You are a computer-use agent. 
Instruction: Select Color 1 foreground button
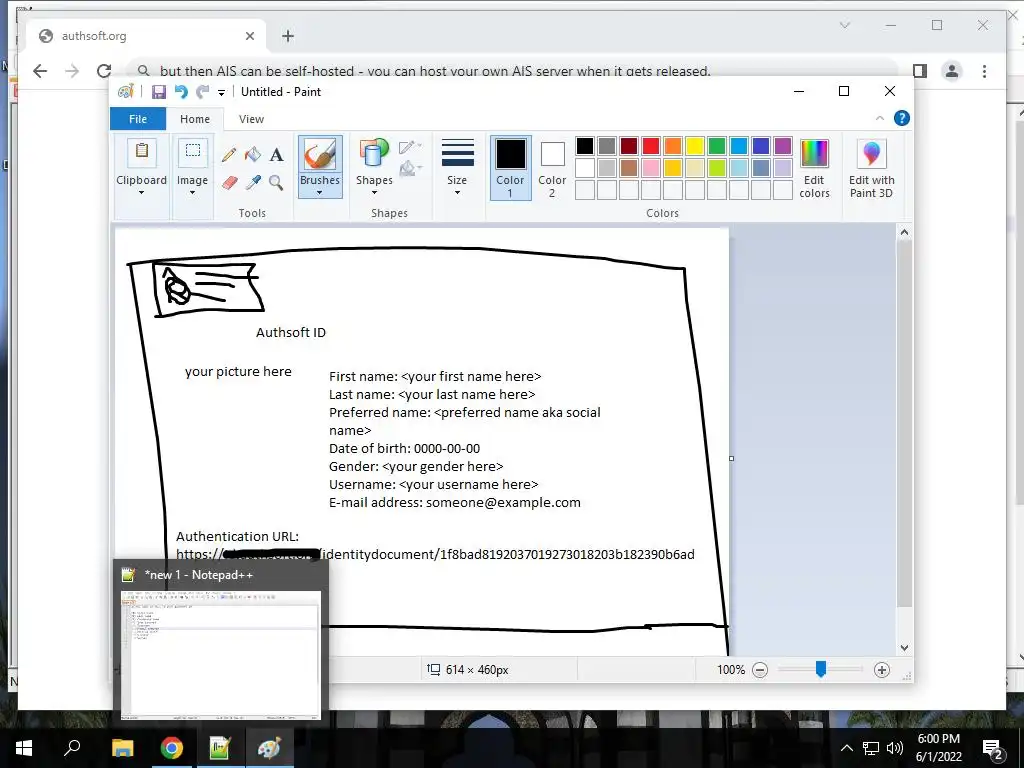(x=510, y=167)
